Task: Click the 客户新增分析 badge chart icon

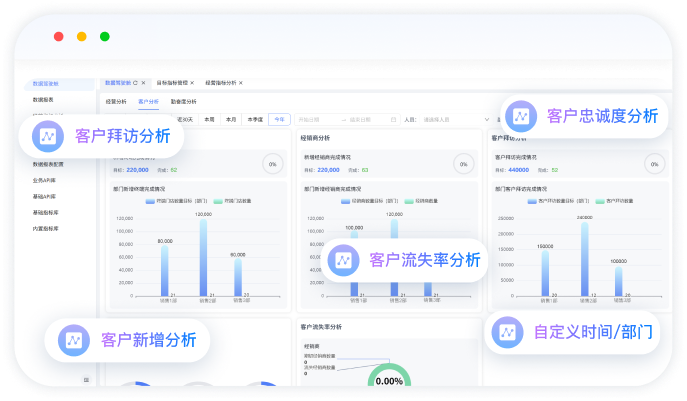Action: (x=73, y=340)
